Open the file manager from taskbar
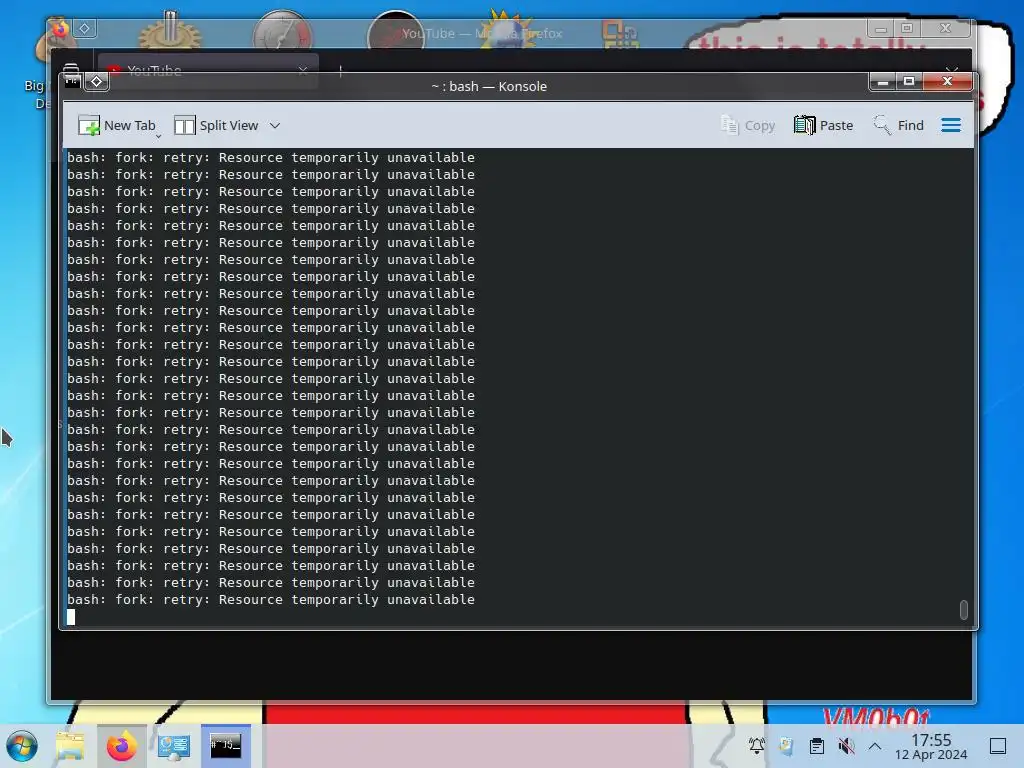Screen dimensions: 1024x768 click(70, 746)
